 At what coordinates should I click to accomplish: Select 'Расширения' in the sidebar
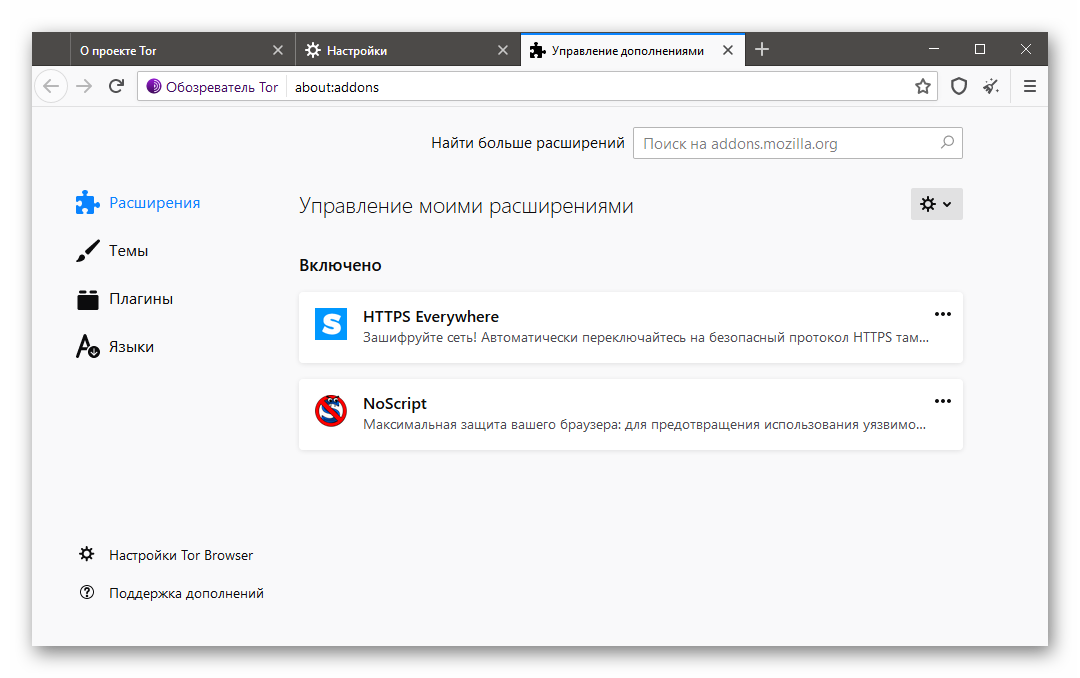[138, 203]
